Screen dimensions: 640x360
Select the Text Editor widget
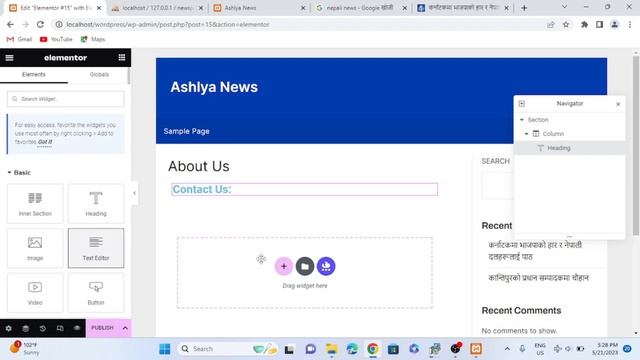[96, 248]
